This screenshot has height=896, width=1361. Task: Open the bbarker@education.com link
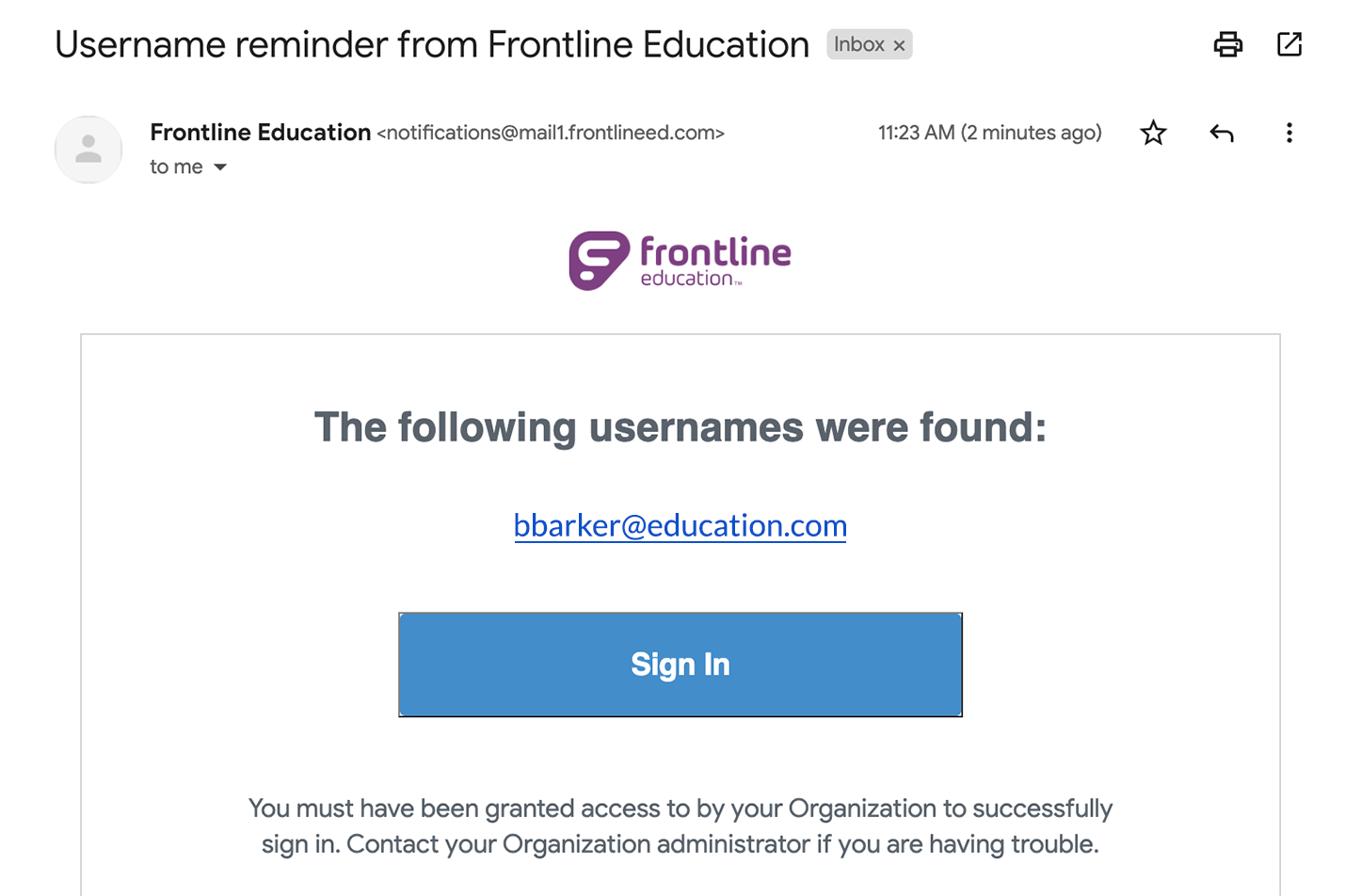[680, 525]
